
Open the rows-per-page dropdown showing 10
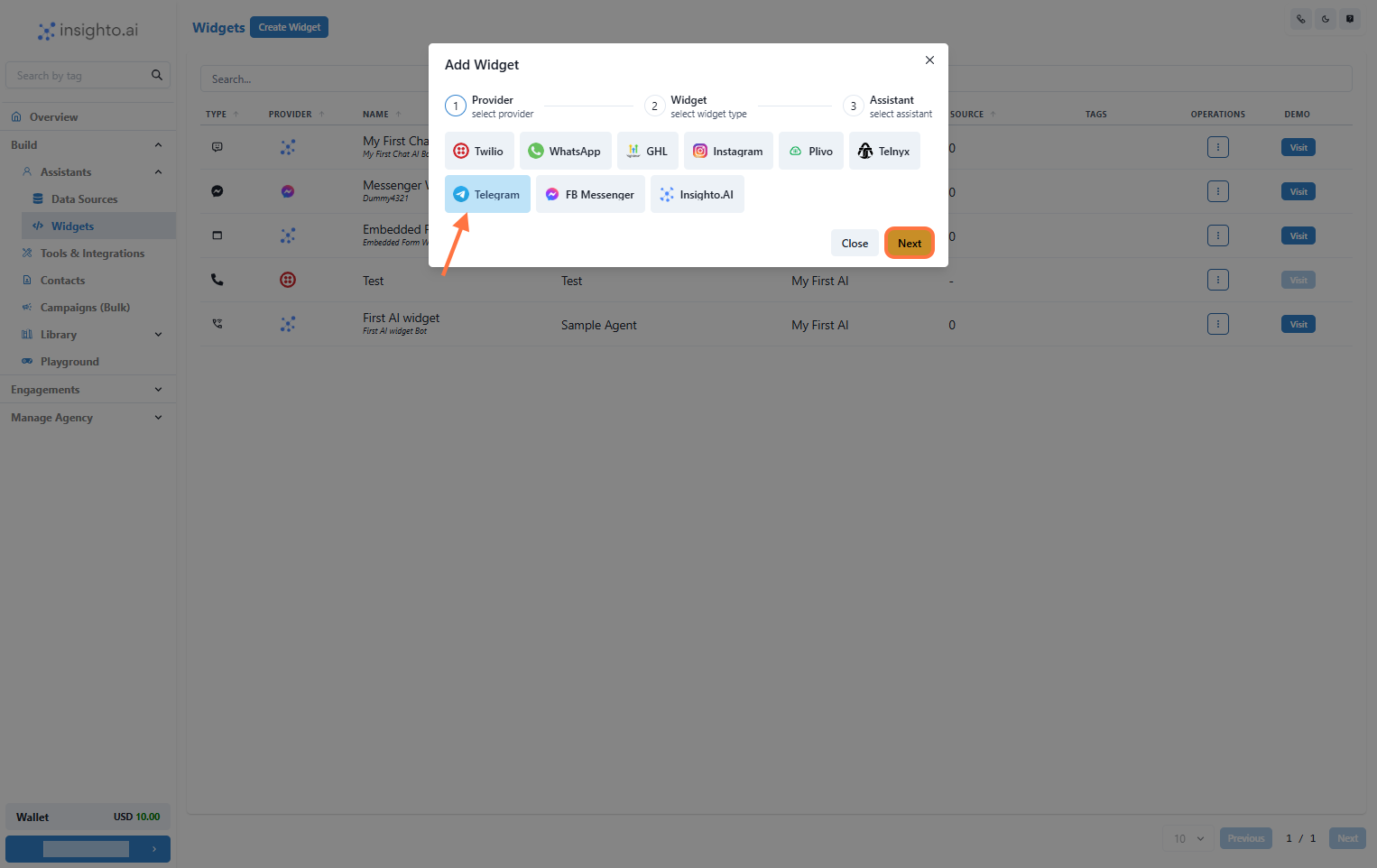click(1187, 838)
